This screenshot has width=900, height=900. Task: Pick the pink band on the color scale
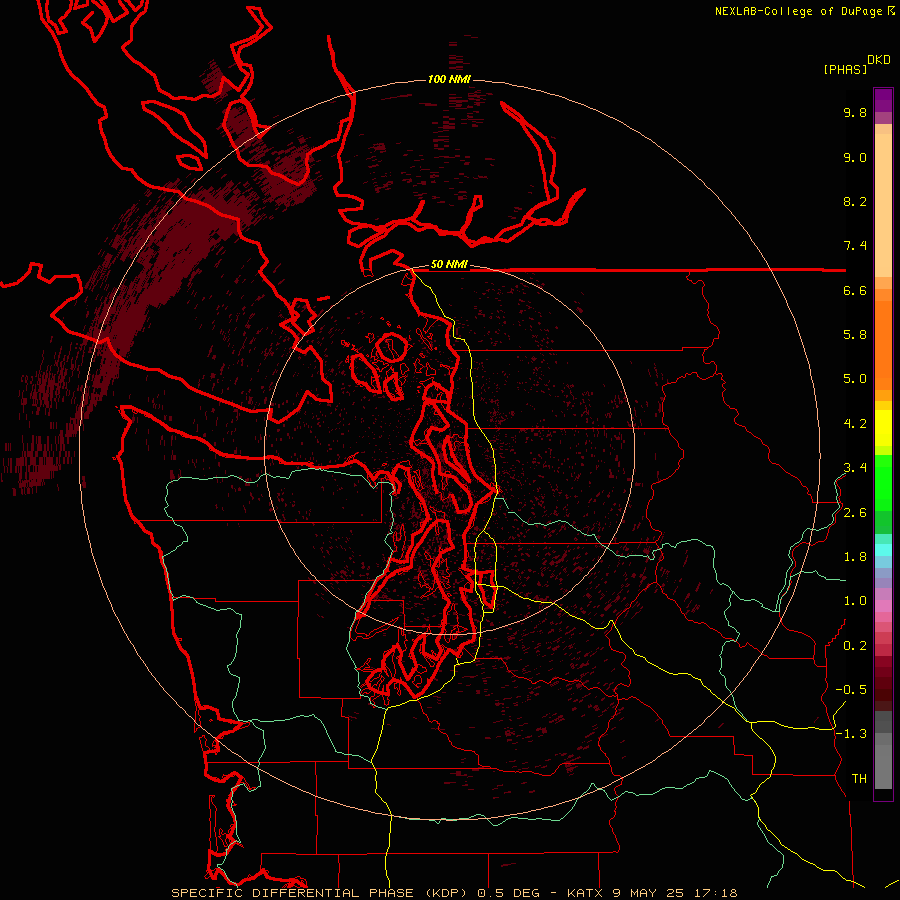click(883, 606)
